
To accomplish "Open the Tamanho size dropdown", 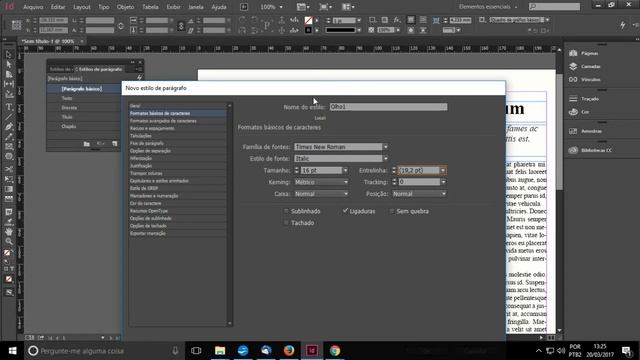I will coord(345,170).
